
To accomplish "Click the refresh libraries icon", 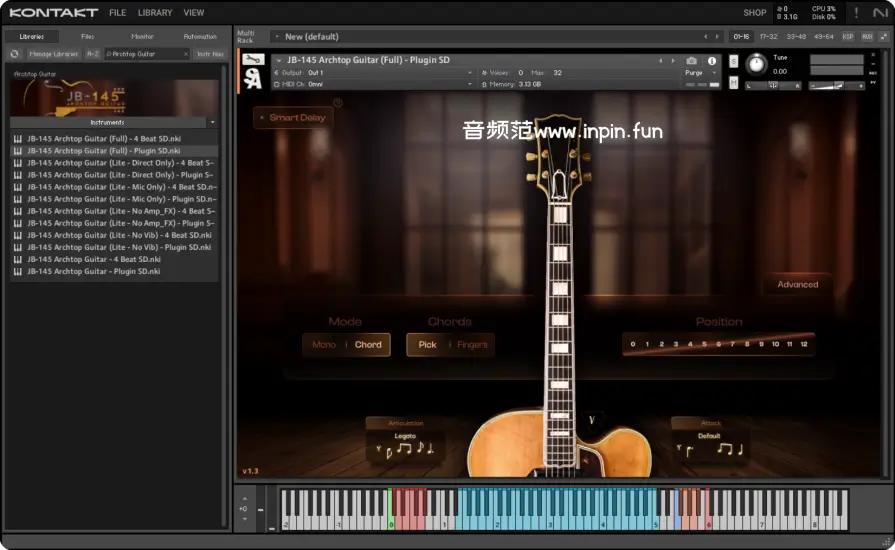I will tap(15, 54).
